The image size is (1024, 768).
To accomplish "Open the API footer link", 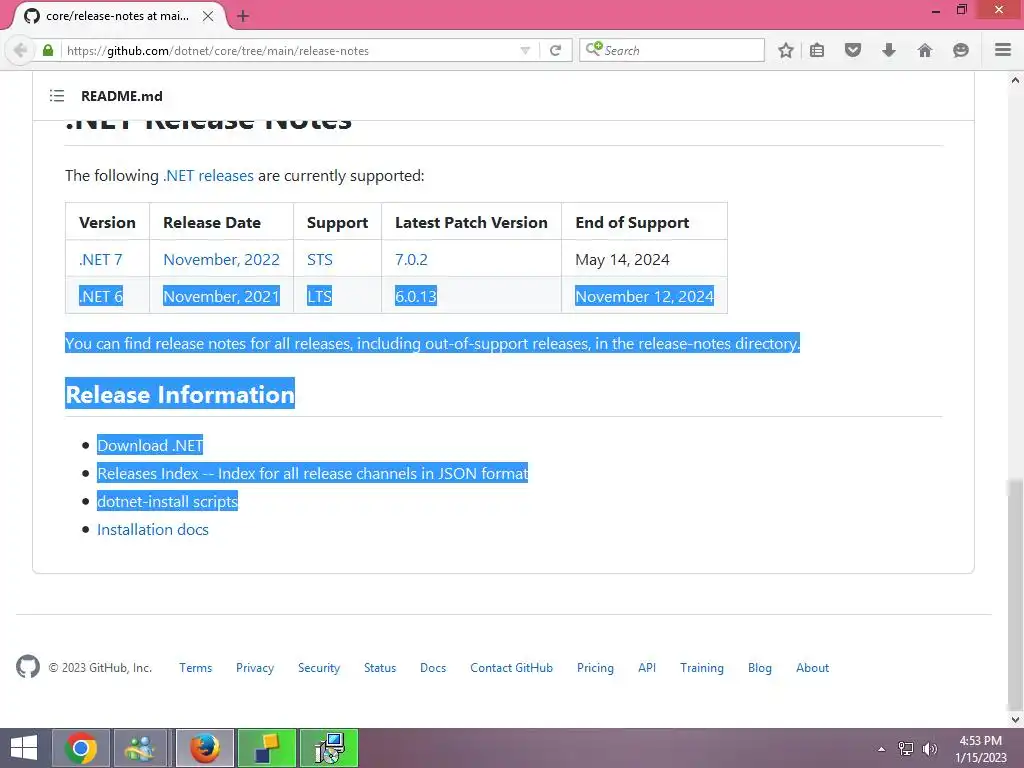I will pos(647,668).
